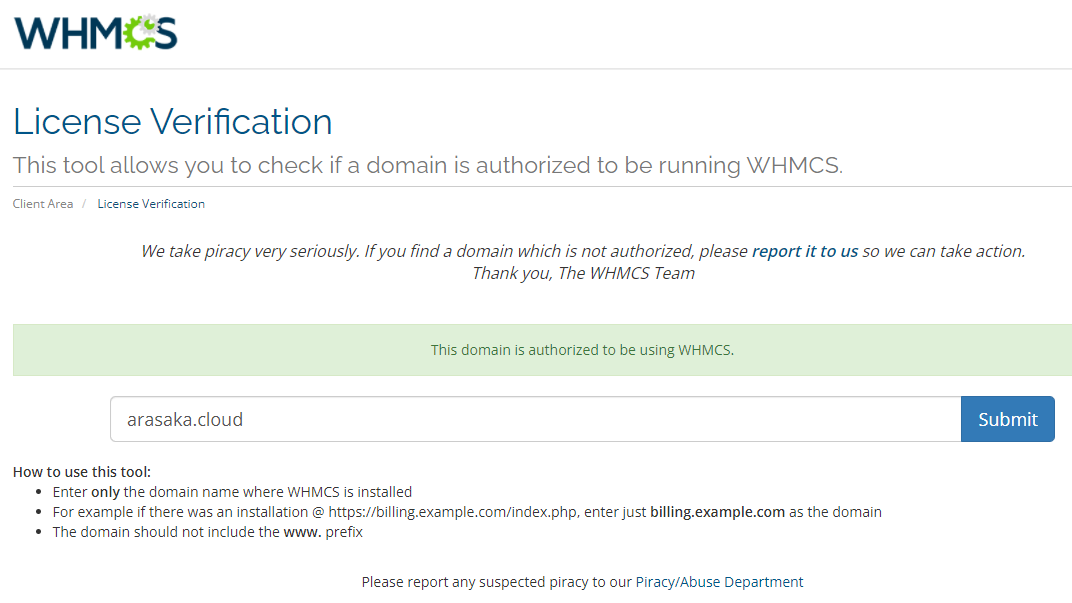Open the Piracy/Abuse Department link
This screenshot has width=1072, height=603.
[719, 582]
